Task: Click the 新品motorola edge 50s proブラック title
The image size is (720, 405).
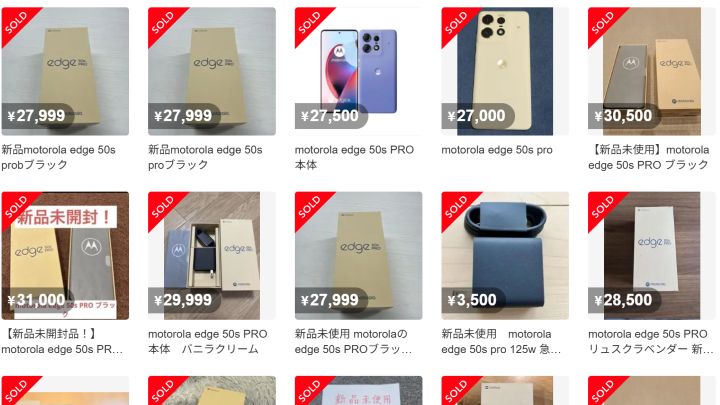Action: pos(205,157)
